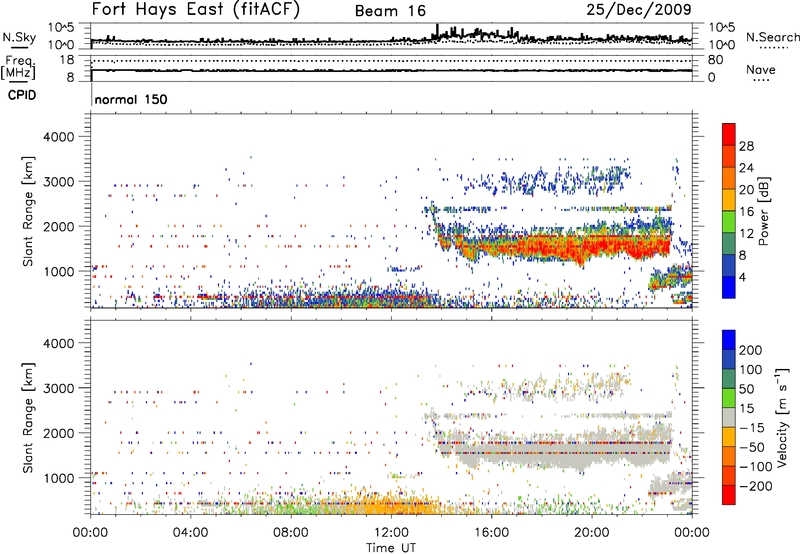Image resolution: width=800 pixels, height=554 pixels.
Task: Select the "16:00" time axis label
Action: (491, 532)
